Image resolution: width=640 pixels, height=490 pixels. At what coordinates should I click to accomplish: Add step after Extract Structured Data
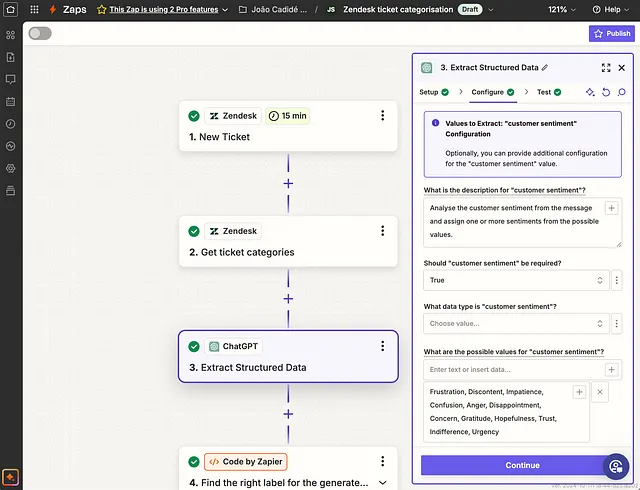coord(288,414)
